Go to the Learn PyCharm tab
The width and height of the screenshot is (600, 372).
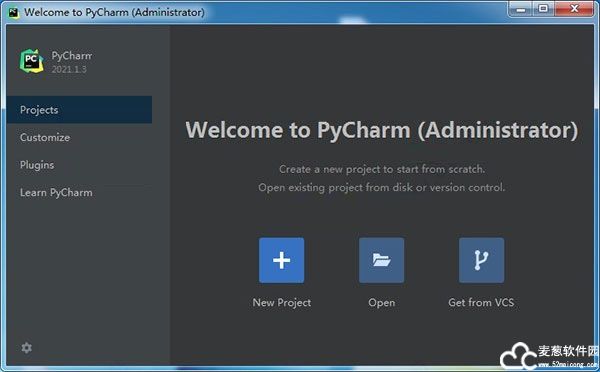79,193
